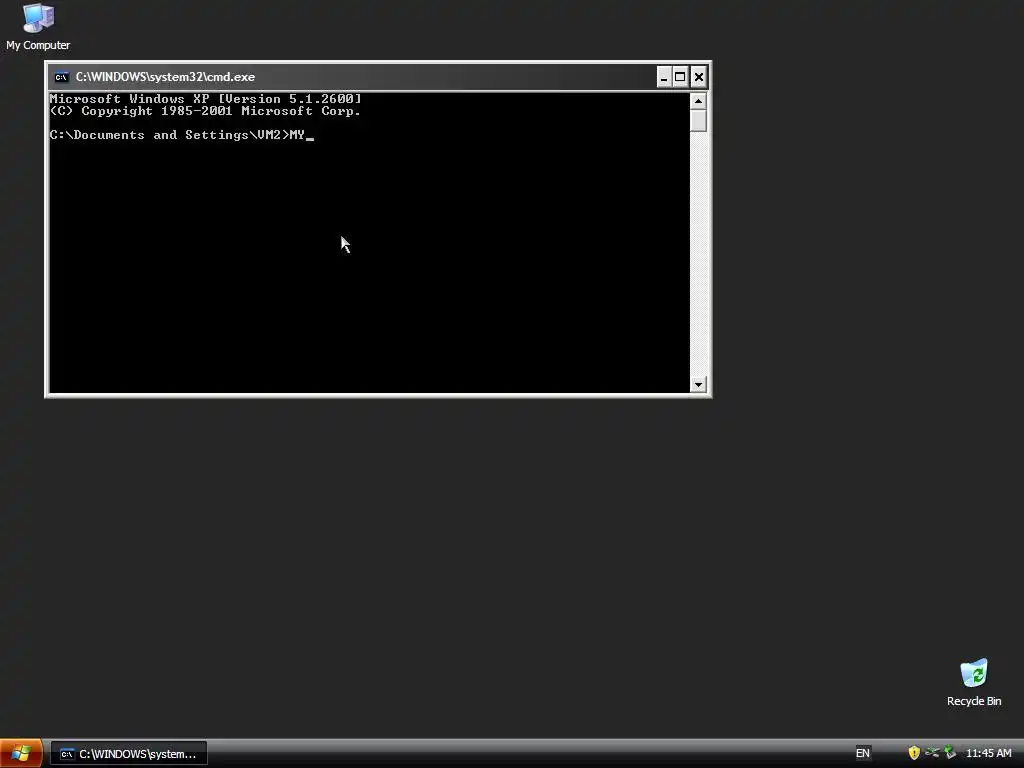Screen dimensions: 1024x768
Task: Click the Safely Remove Hardware tray icon
Action: pyautogui.click(x=950, y=753)
